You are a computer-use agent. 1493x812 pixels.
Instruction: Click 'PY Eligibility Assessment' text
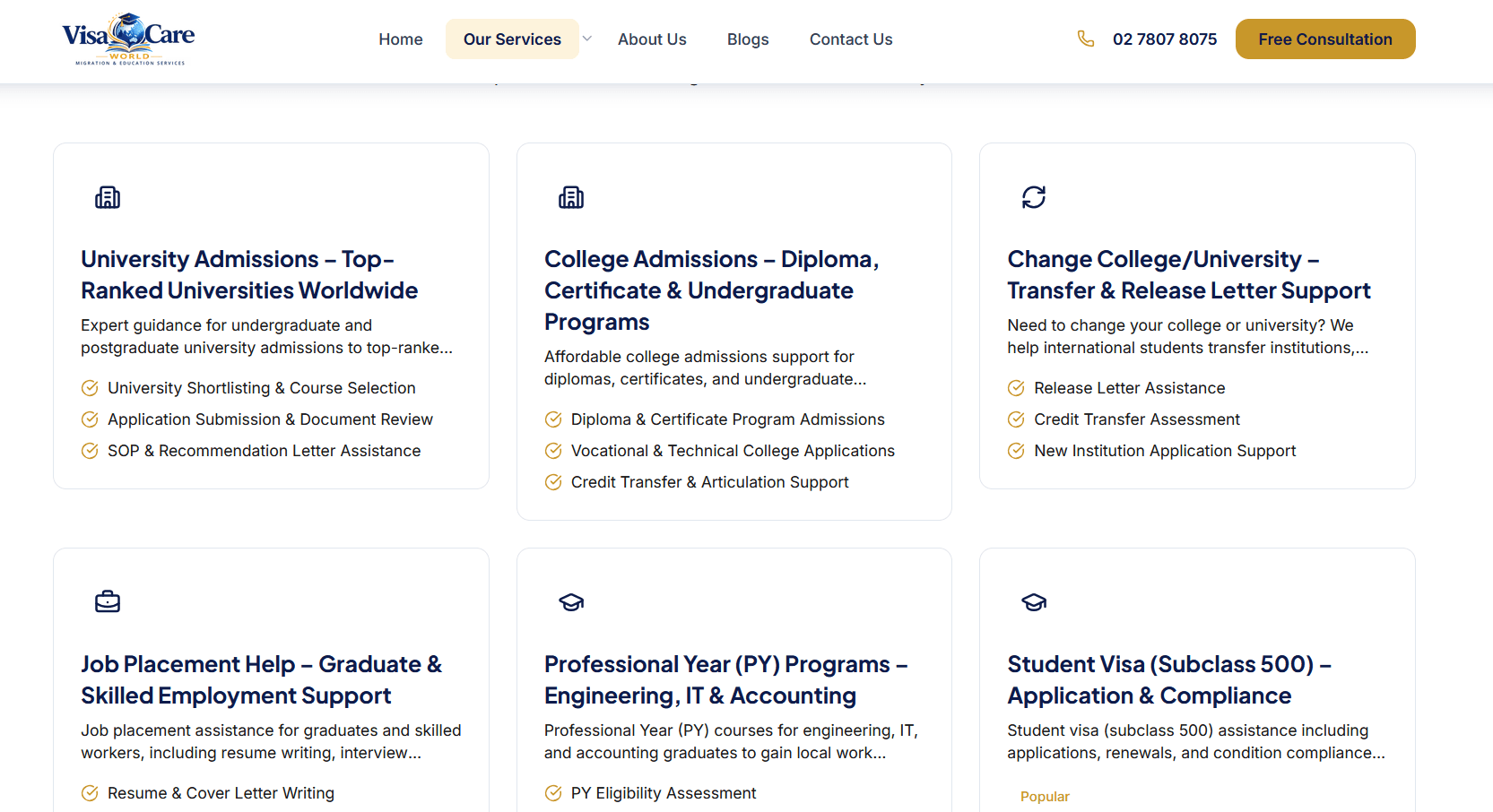(664, 793)
